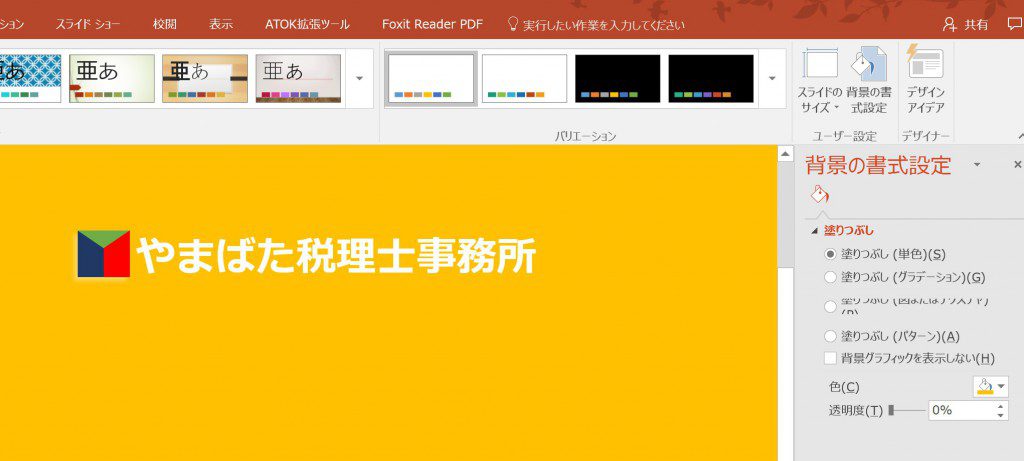Viewport: 1024px width, 461px height.
Task: Select the first white variation thumbnail
Action: coord(431,78)
